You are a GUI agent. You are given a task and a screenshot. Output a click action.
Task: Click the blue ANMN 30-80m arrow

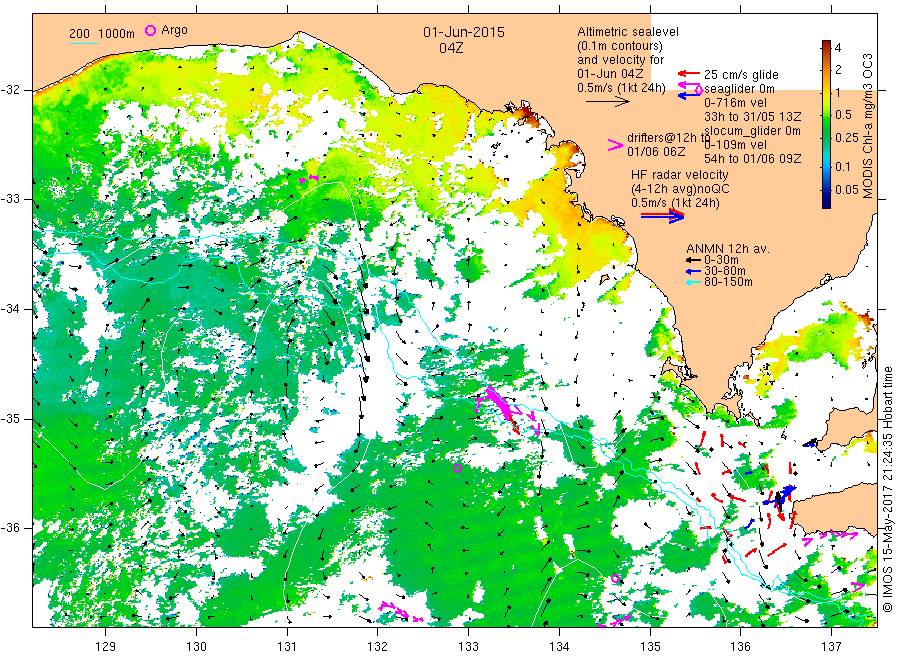[x=693, y=271]
